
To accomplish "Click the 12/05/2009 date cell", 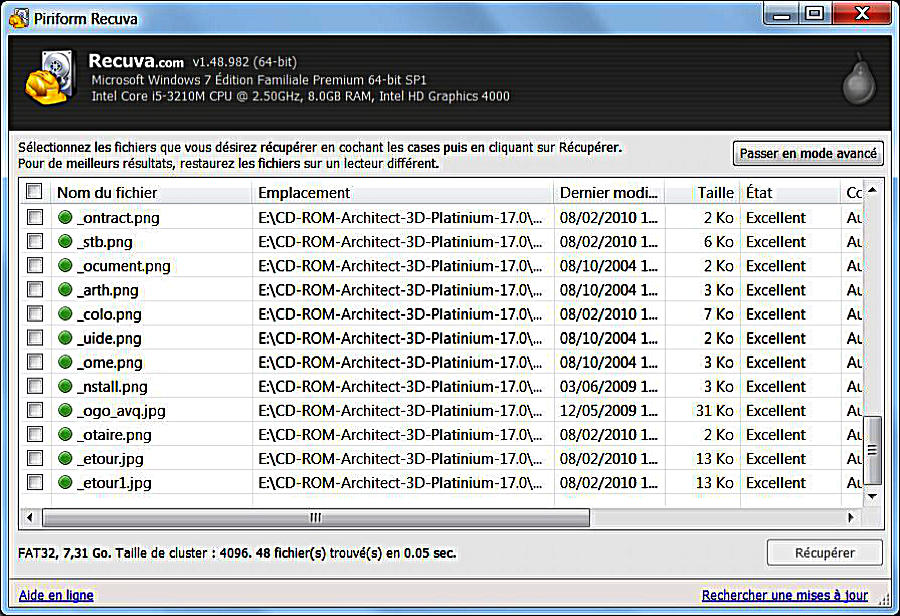I will 609,411.
